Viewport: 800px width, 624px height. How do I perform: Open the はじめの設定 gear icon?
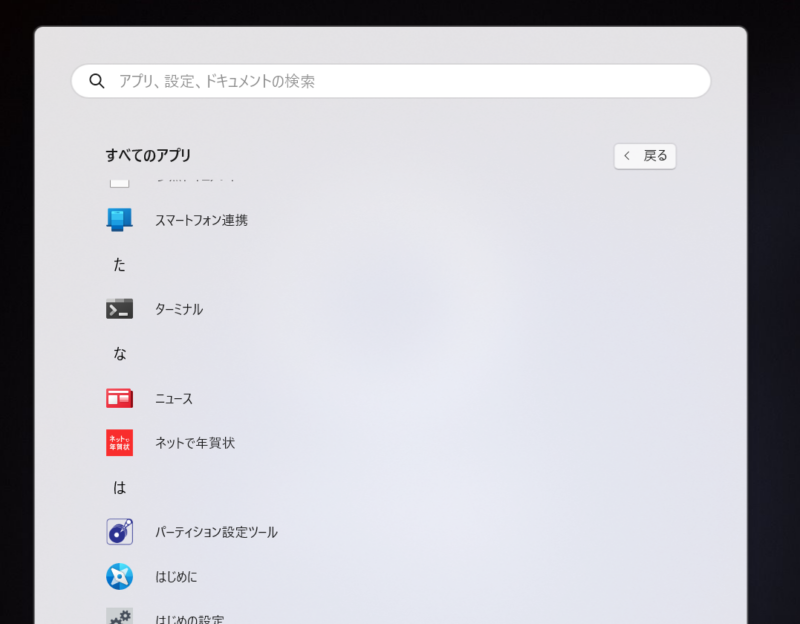[x=119, y=616]
